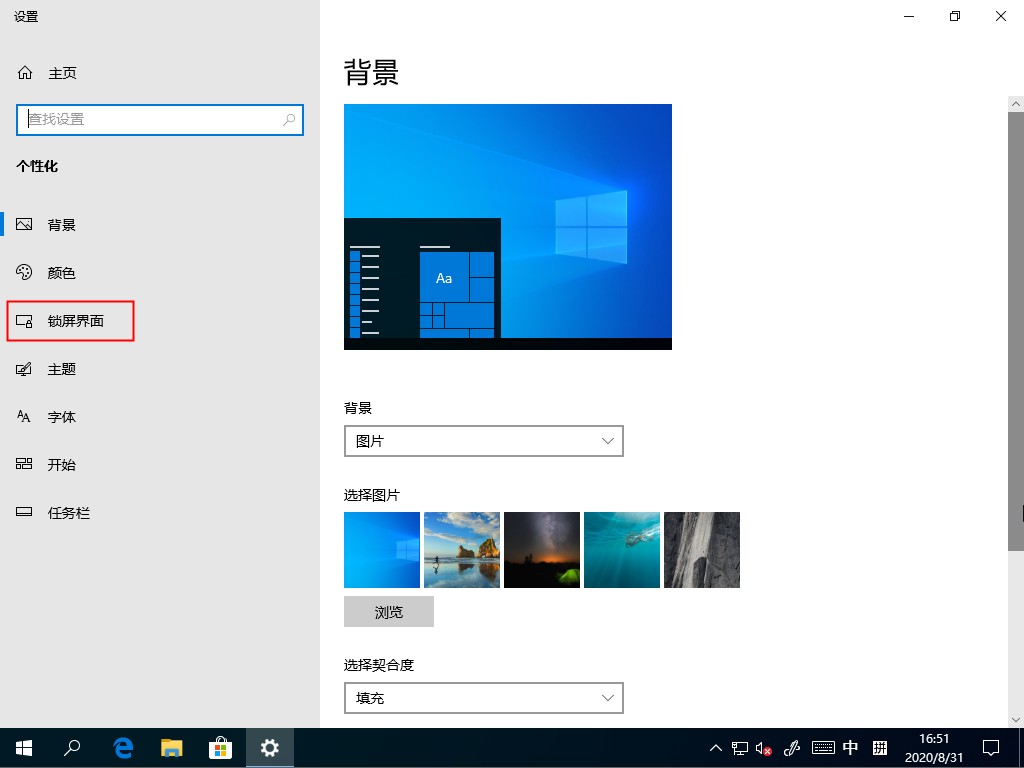Expand the search settings magnifier
The image size is (1024, 768).
tap(289, 119)
